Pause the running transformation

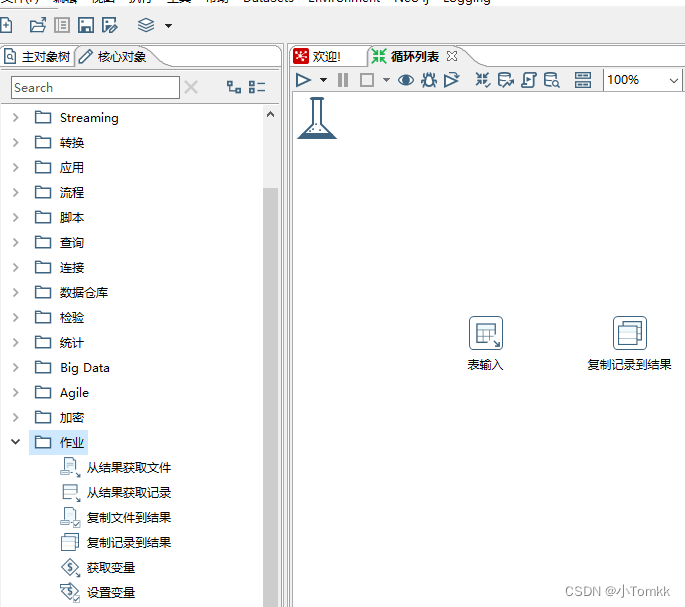coord(343,80)
